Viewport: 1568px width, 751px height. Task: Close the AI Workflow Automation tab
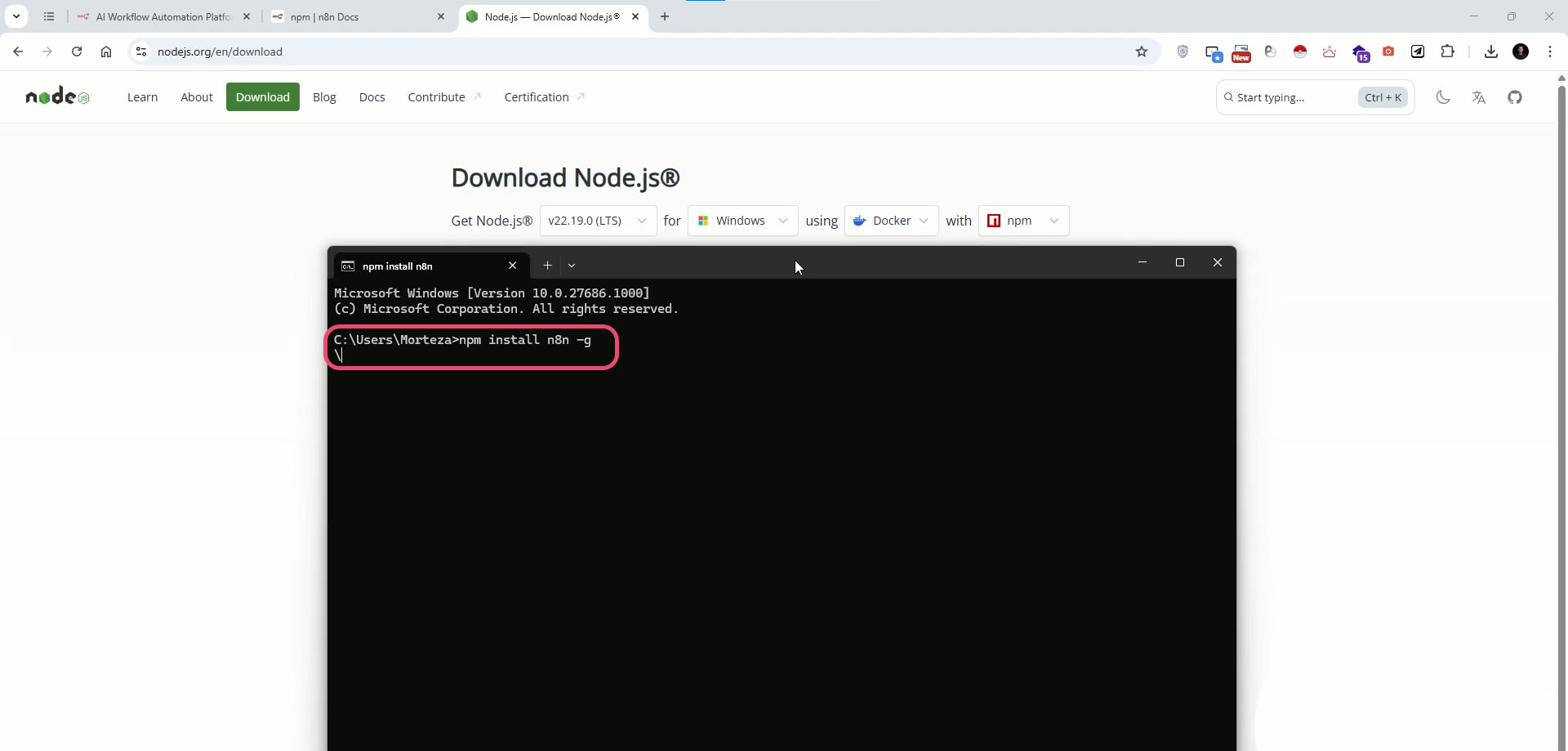pos(247,16)
